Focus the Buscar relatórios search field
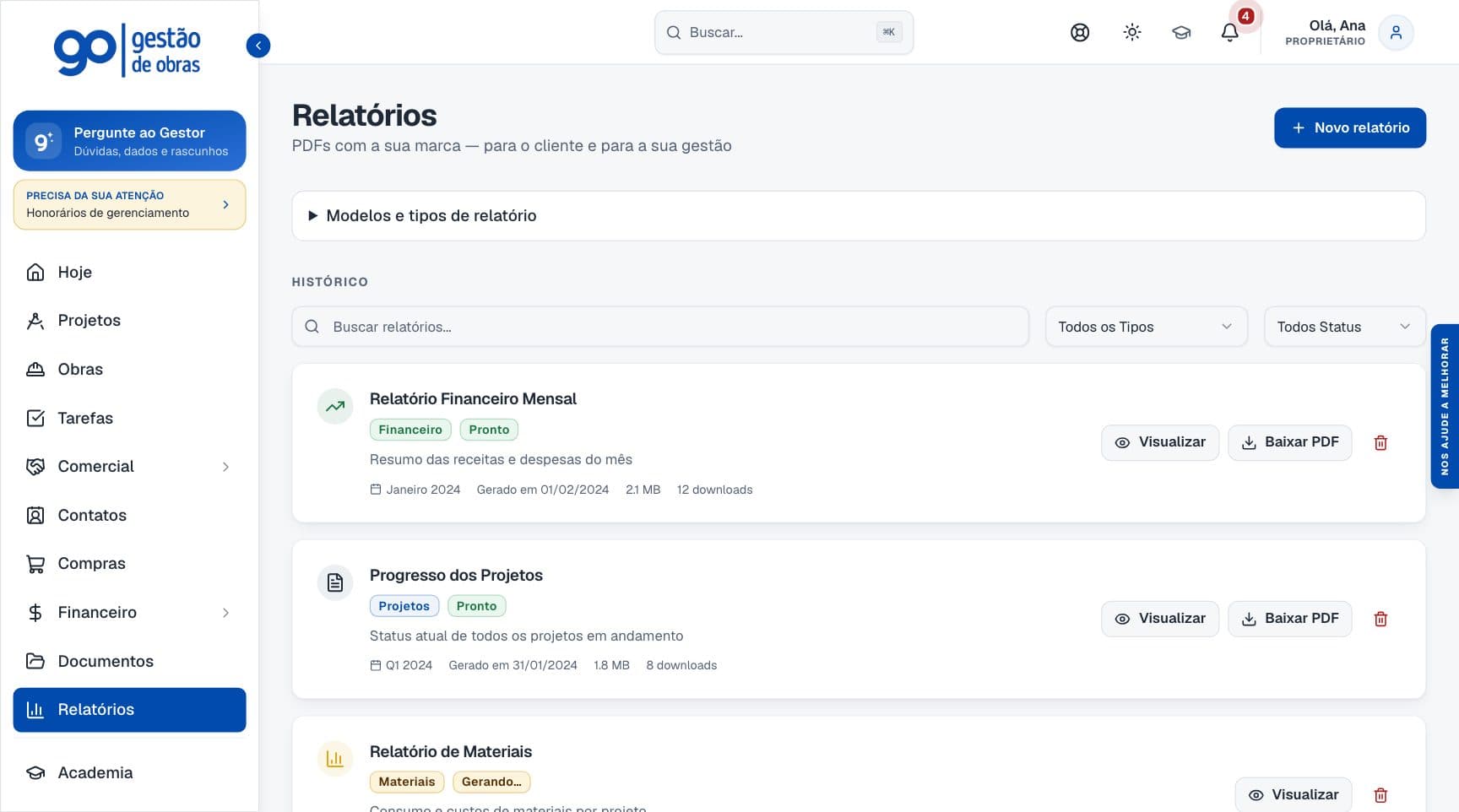Viewport: 1459px width, 812px height. point(660,327)
